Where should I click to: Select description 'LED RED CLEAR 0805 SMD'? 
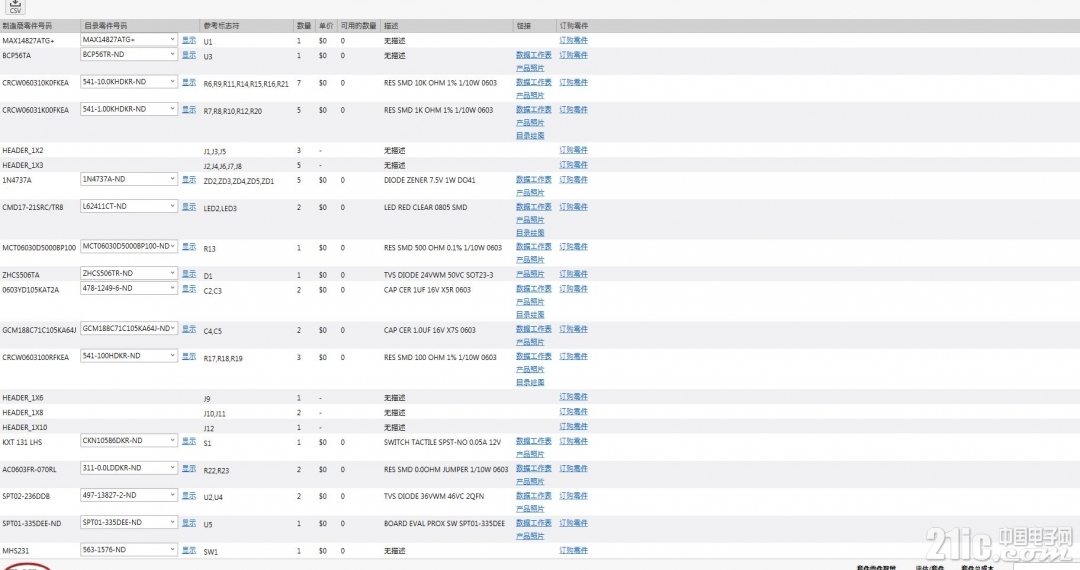click(426, 207)
